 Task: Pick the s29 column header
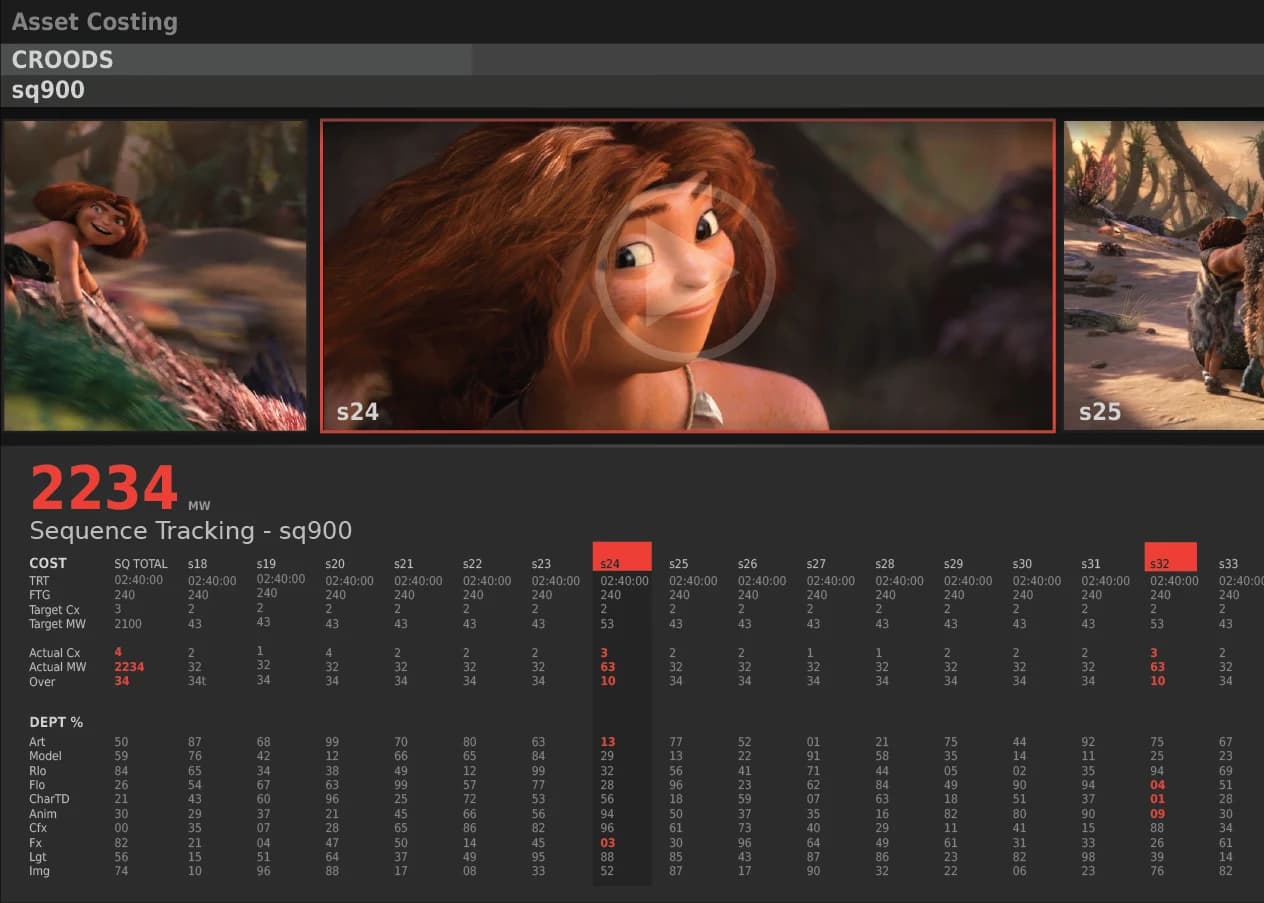(x=954, y=564)
